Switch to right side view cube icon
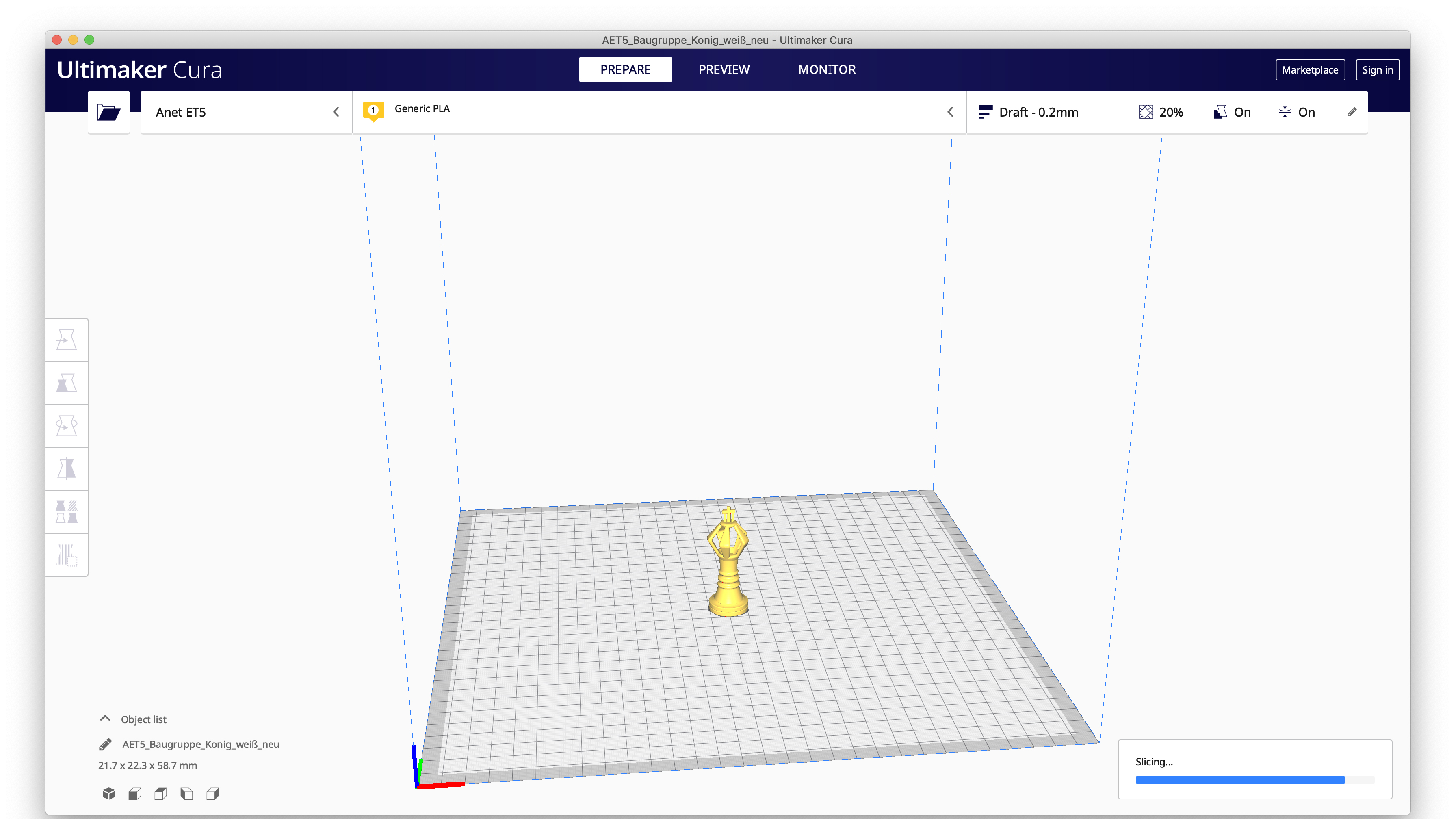The width and height of the screenshot is (1456, 819). pyautogui.click(x=212, y=793)
